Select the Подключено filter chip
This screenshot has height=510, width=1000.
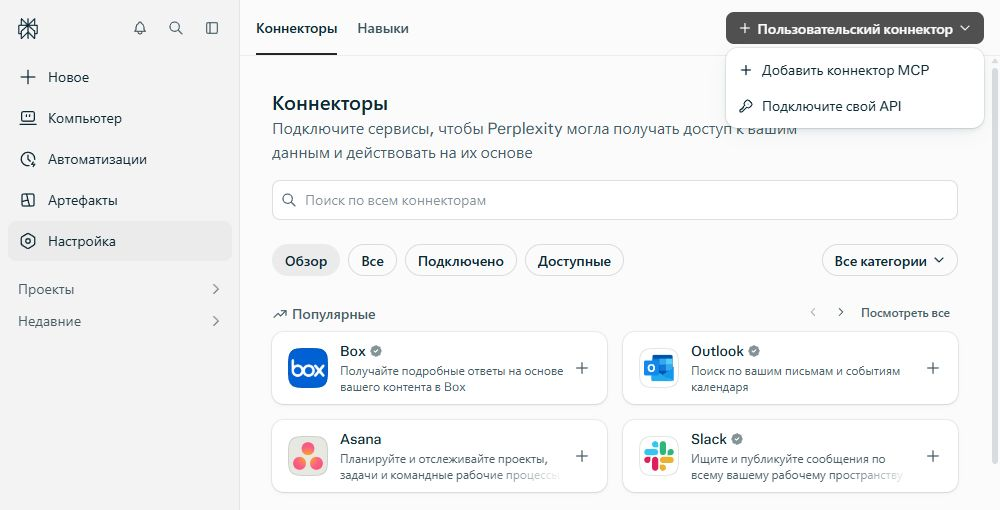pos(460,261)
